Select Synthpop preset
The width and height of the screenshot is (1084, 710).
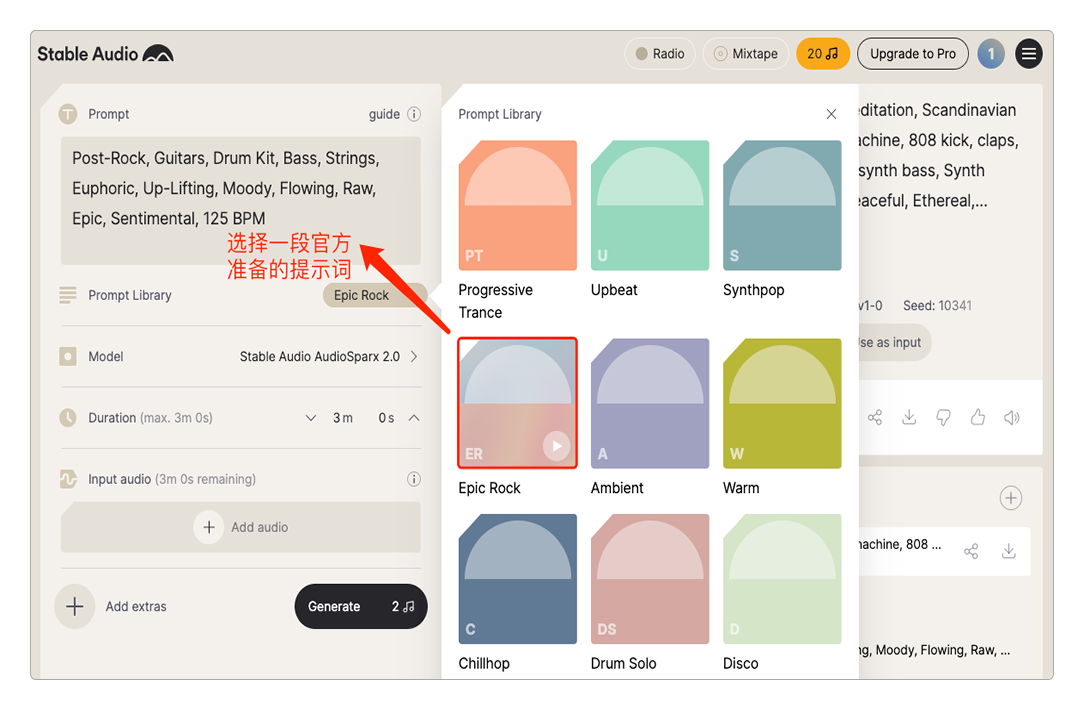click(x=782, y=205)
